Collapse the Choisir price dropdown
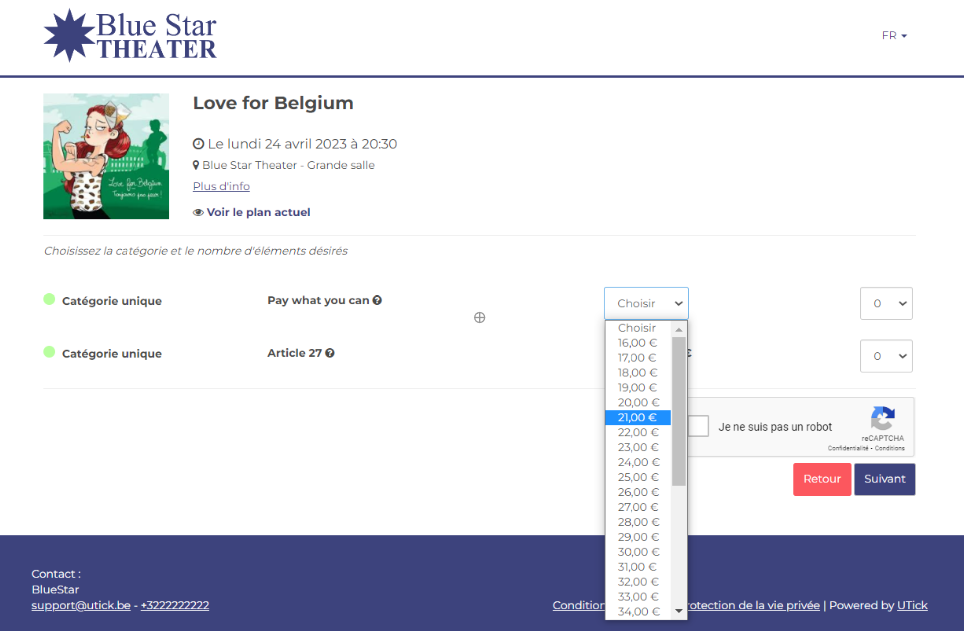This screenshot has width=964, height=631. tap(646, 303)
